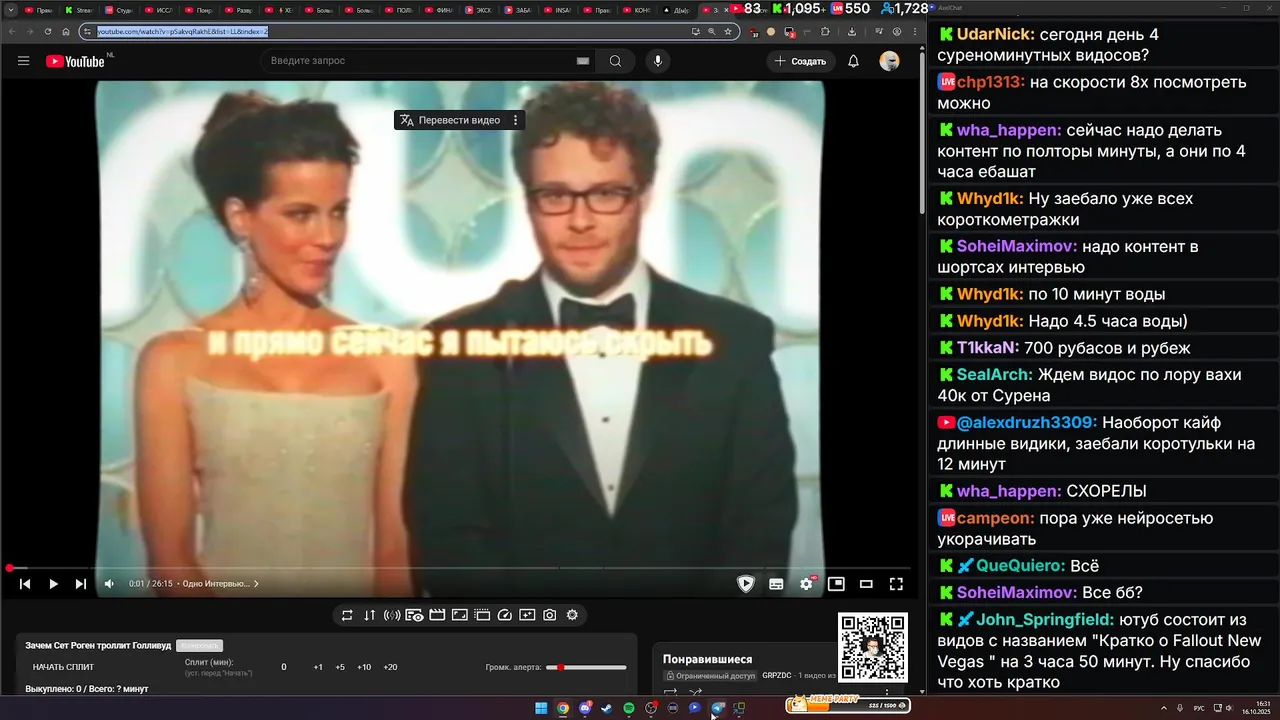This screenshot has height=720, width=1280.
Task: Open the Windows Start menu
Action: click(541, 708)
